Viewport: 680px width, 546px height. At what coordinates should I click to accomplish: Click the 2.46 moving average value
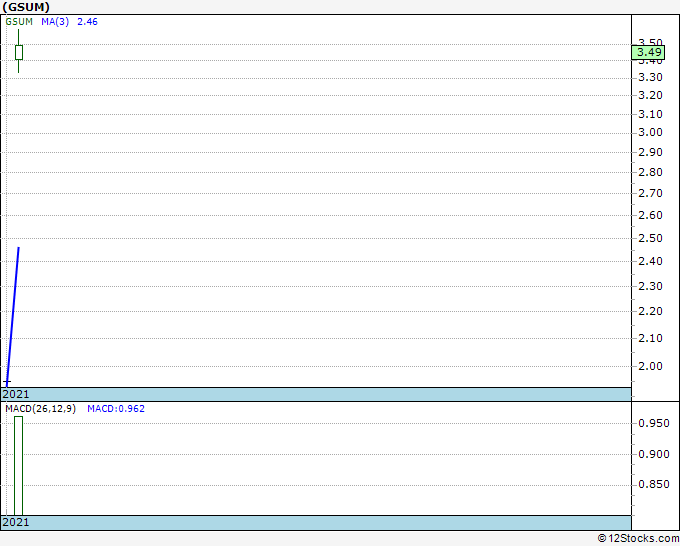coord(87,22)
